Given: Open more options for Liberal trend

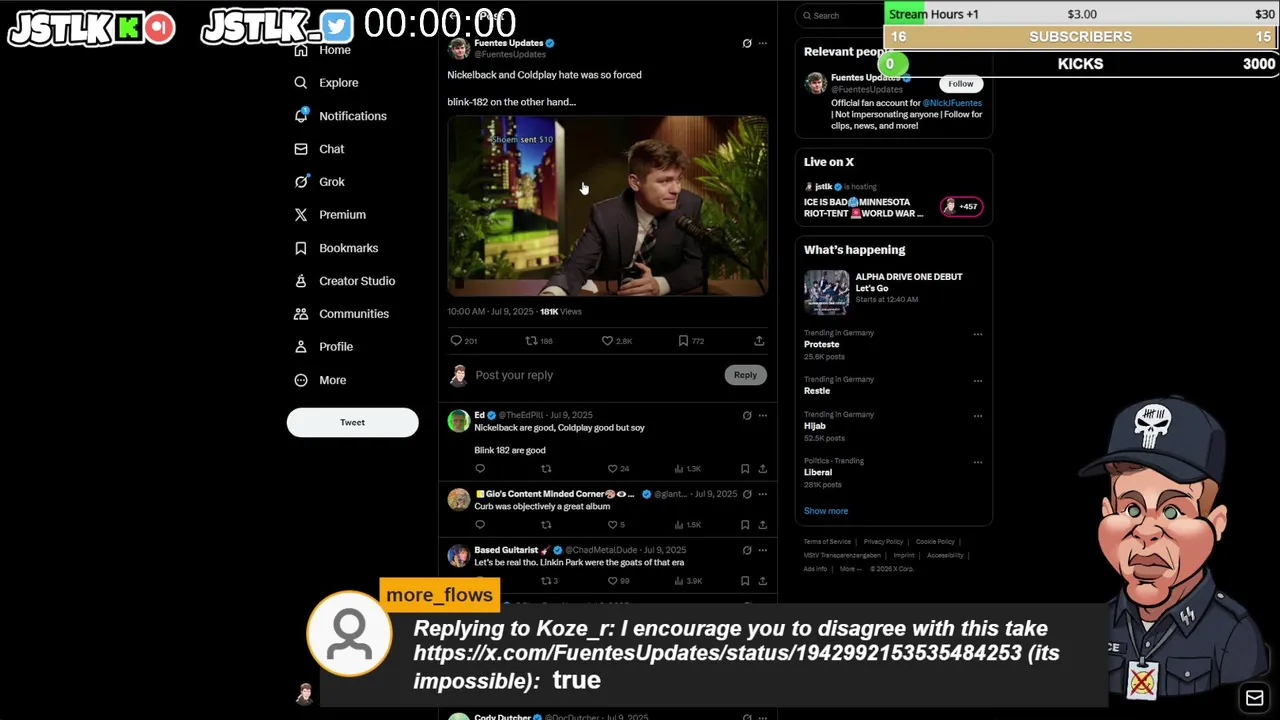Looking at the screenshot, I should pos(978,463).
